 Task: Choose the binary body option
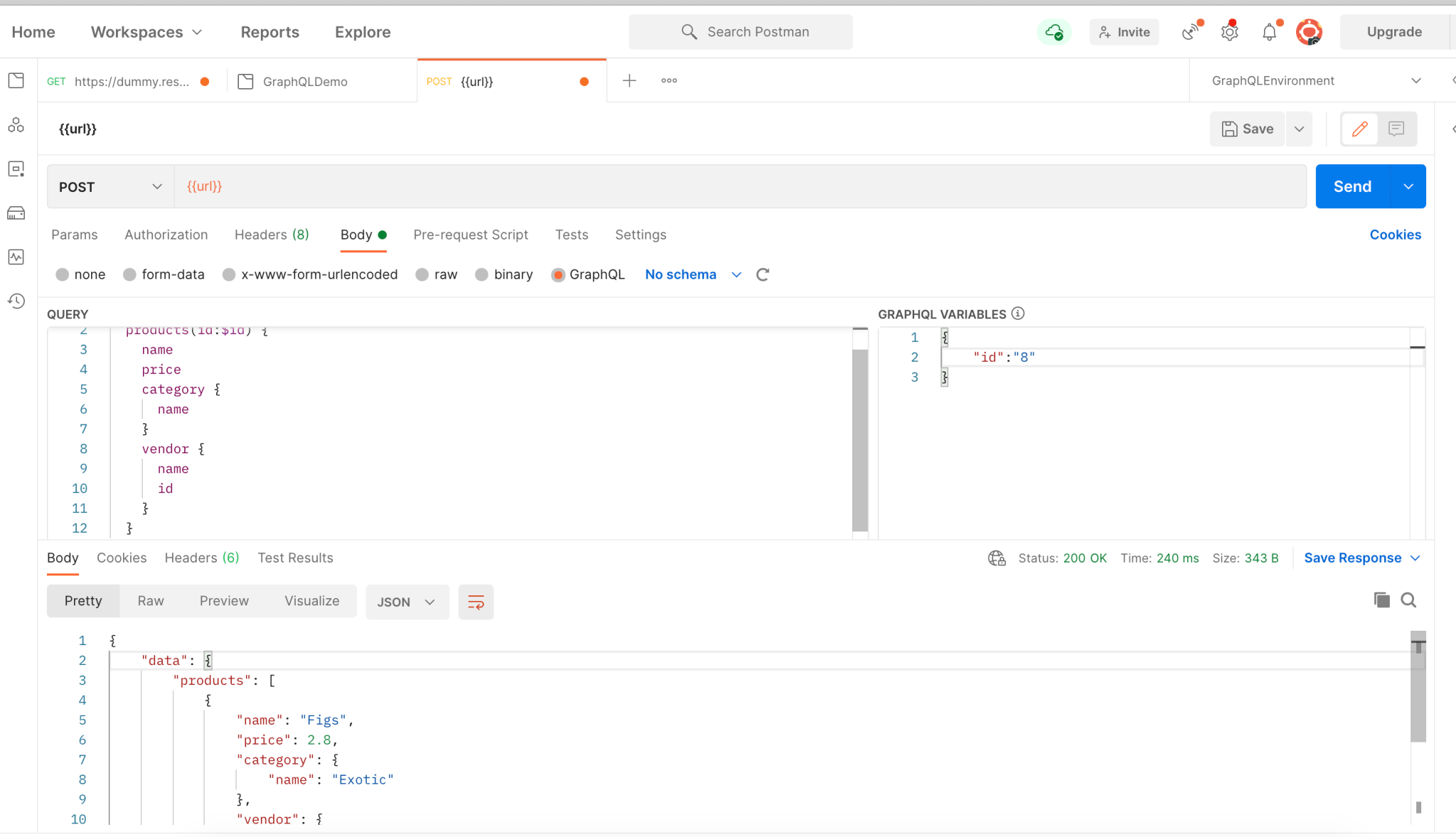point(482,274)
